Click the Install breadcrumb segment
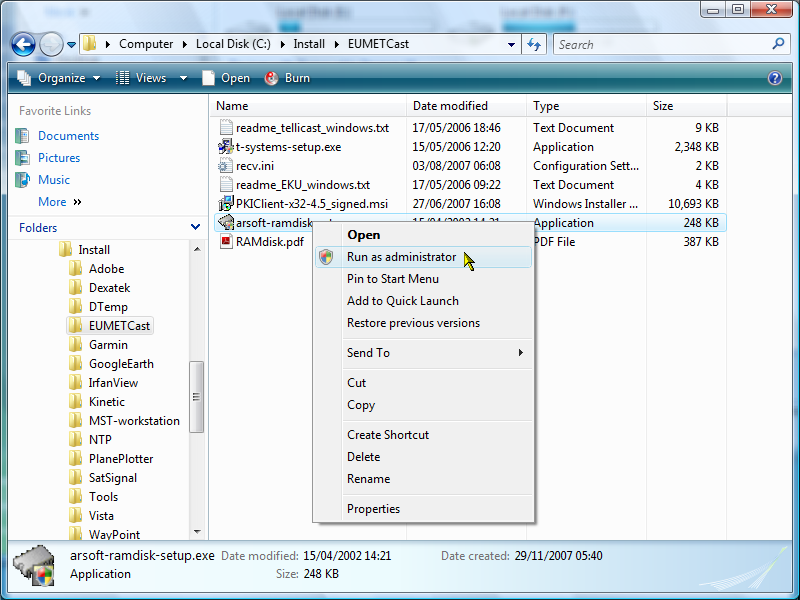800x600 pixels. pos(309,44)
